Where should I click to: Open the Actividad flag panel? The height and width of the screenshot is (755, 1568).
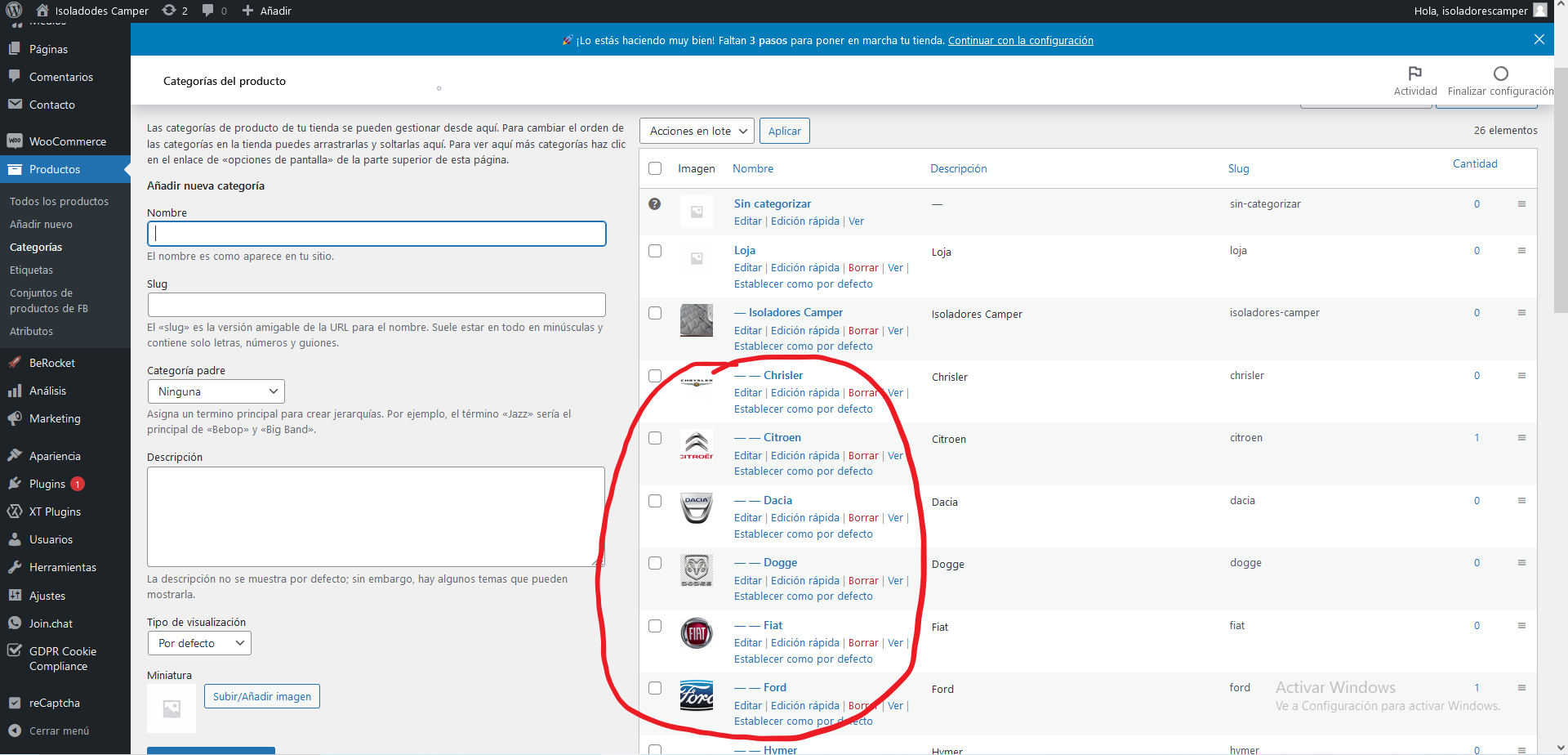1415,81
